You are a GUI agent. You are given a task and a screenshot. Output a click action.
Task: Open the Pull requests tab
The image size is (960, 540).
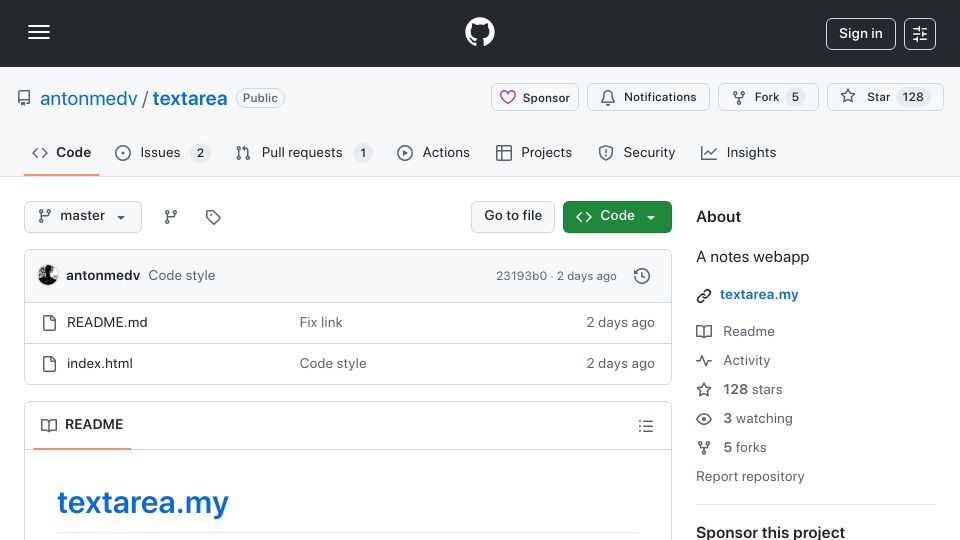click(304, 152)
